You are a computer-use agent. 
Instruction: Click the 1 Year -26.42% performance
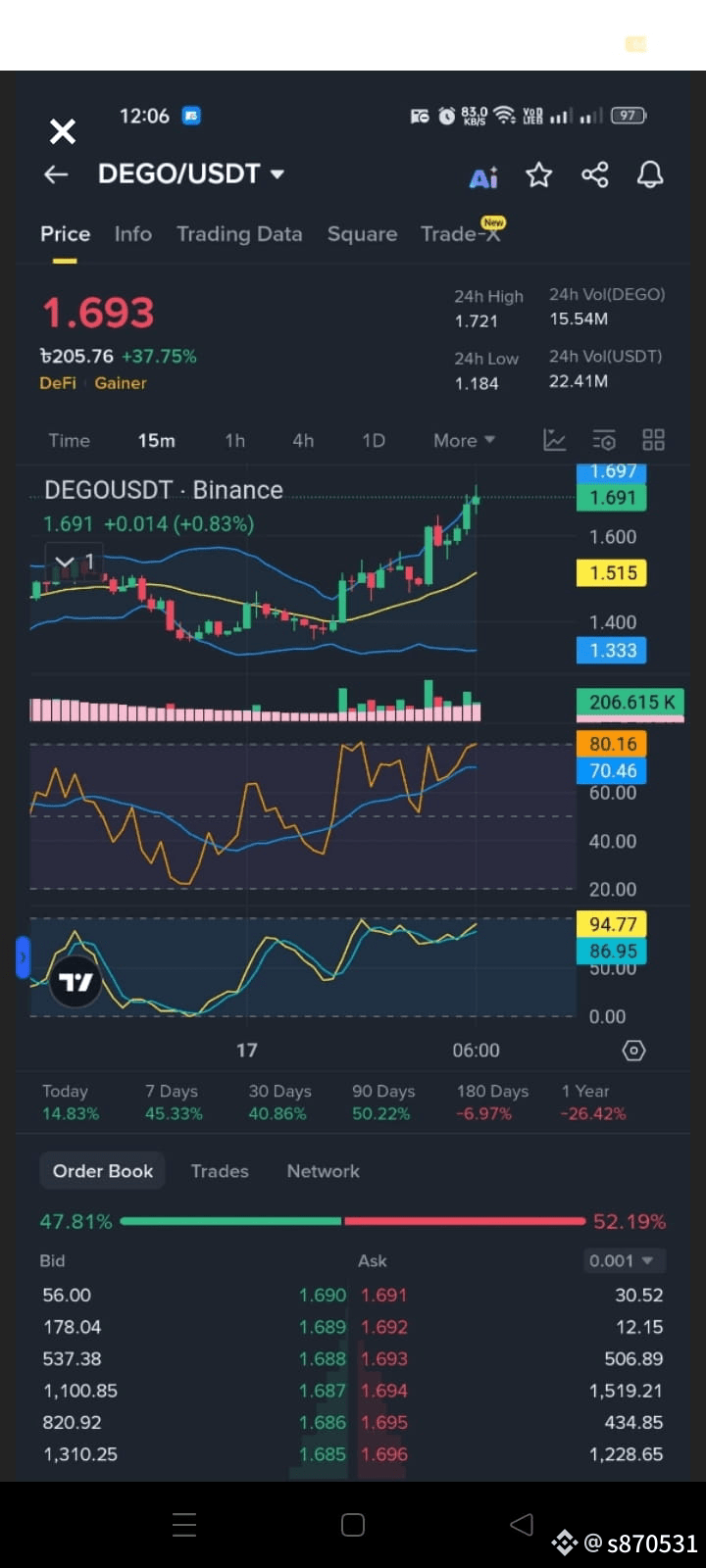(593, 1102)
